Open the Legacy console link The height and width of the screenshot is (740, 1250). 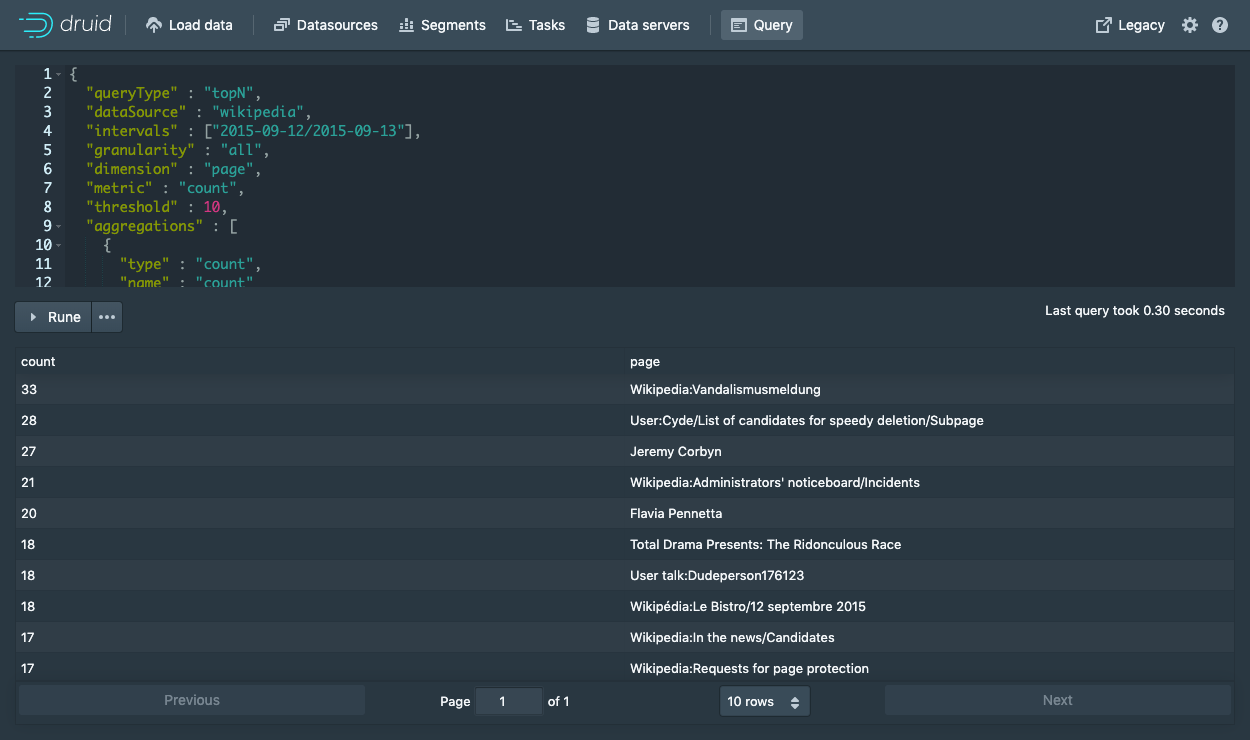pyautogui.click(x=1130, y=25)
